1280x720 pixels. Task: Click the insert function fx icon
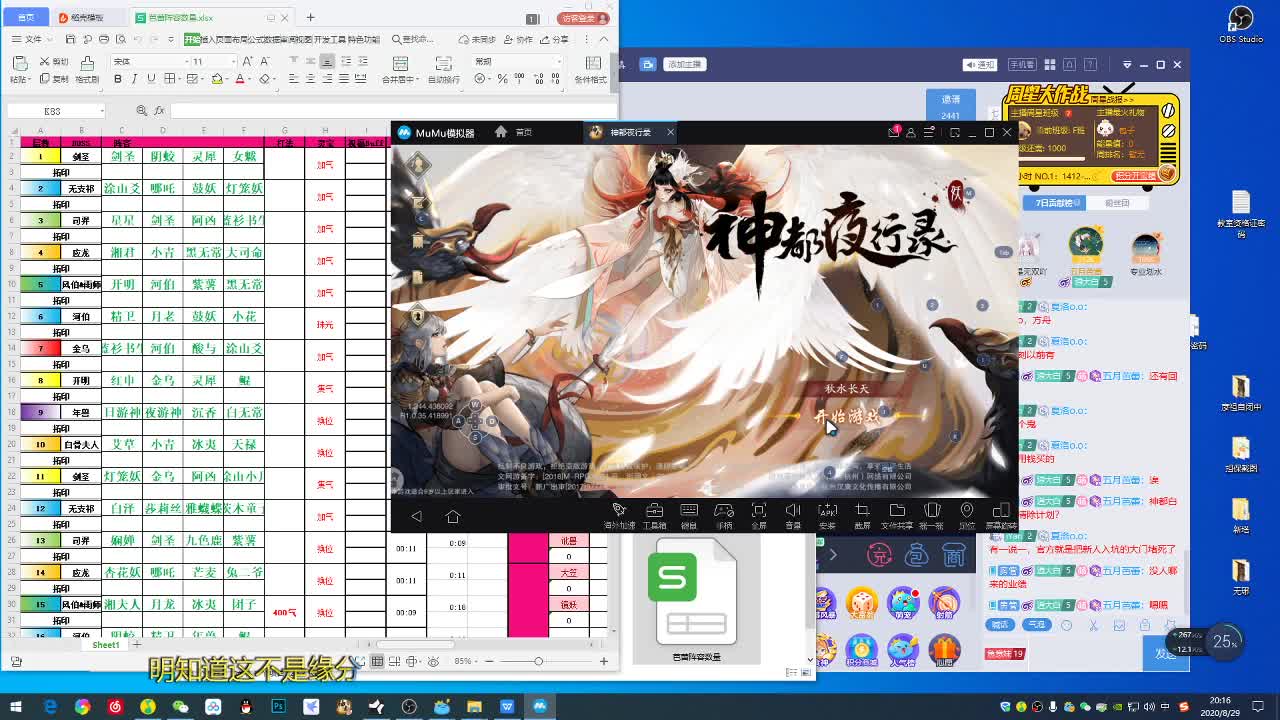tap(159, 111)
